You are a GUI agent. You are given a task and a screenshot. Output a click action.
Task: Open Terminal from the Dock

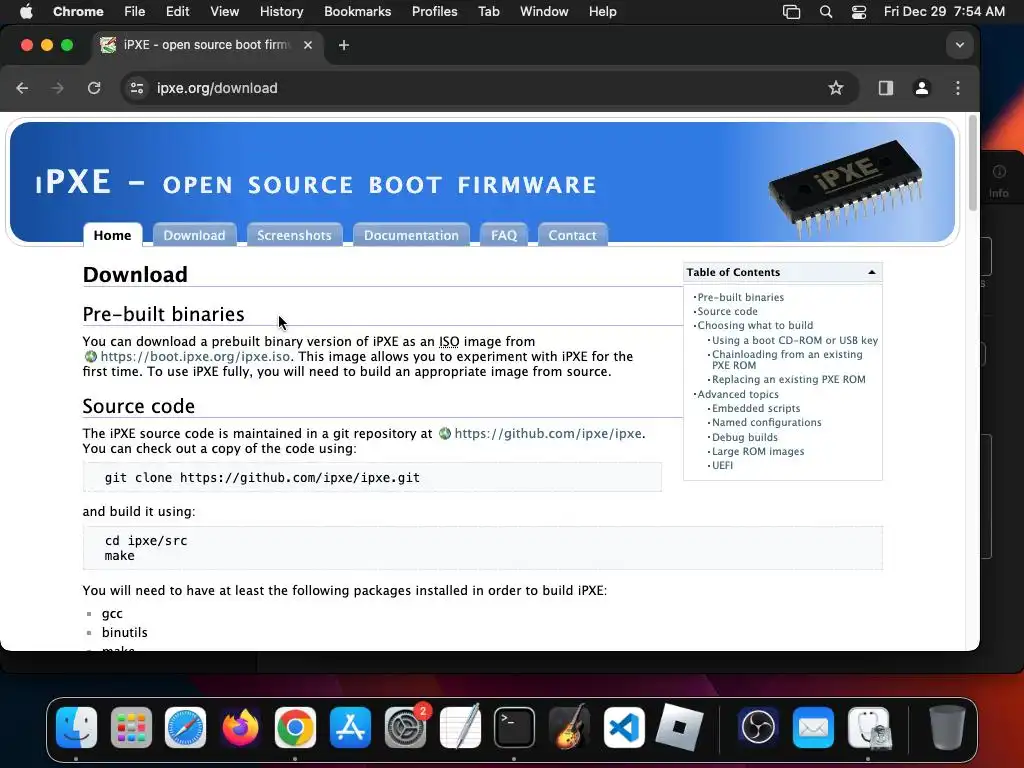514,727
